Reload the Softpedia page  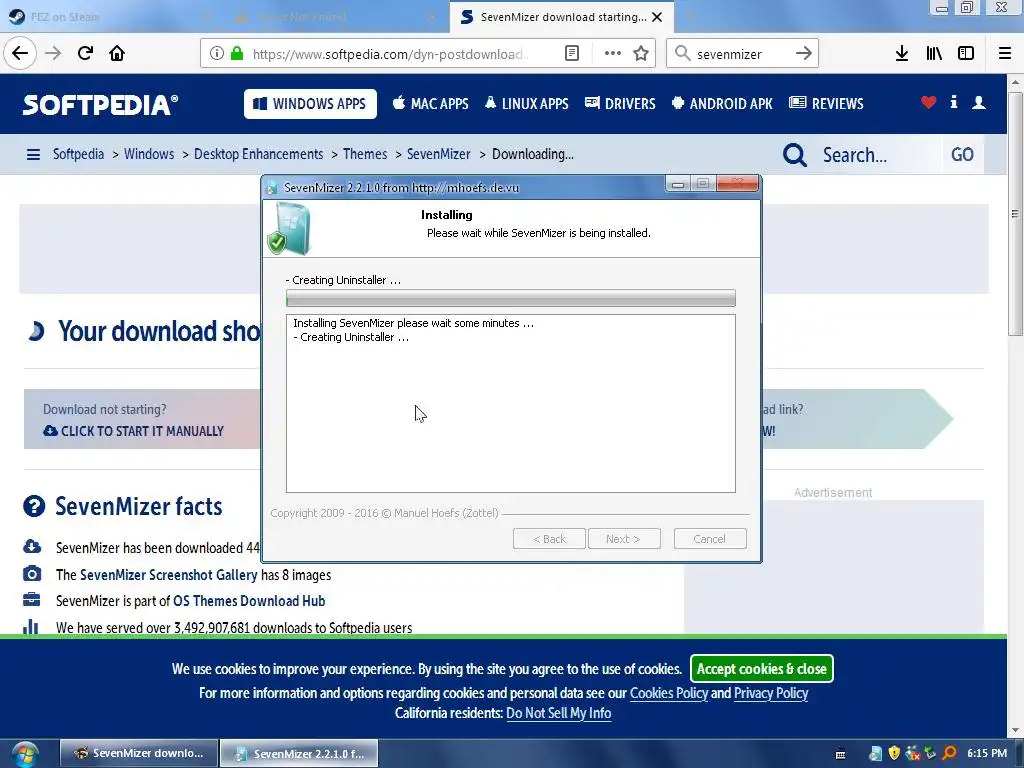tap(85, 53)
